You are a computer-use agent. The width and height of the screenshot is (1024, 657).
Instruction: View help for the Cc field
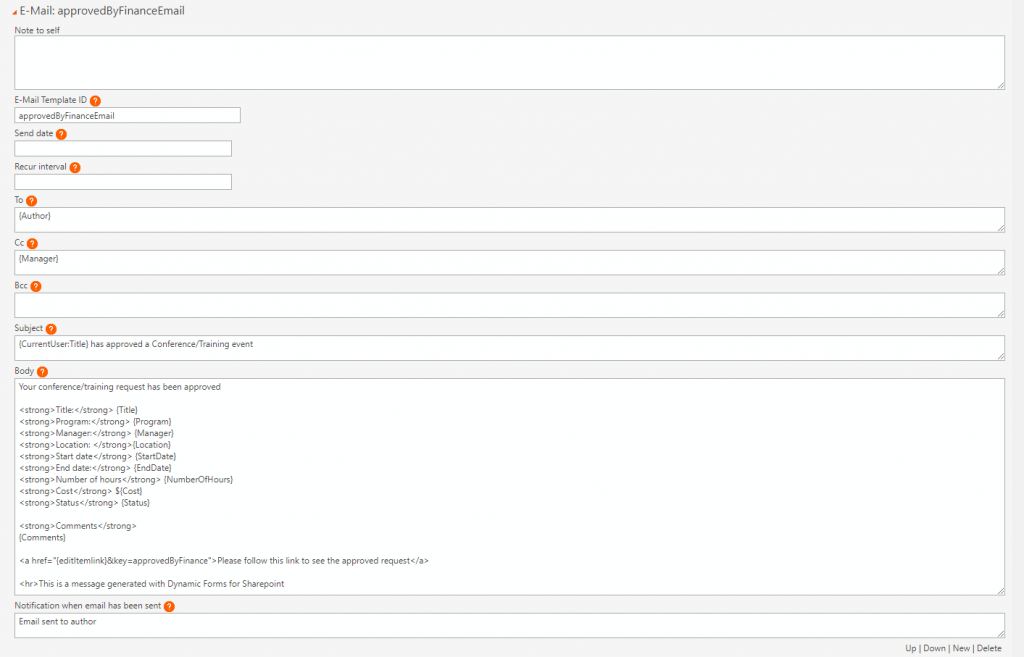point(31,243)
